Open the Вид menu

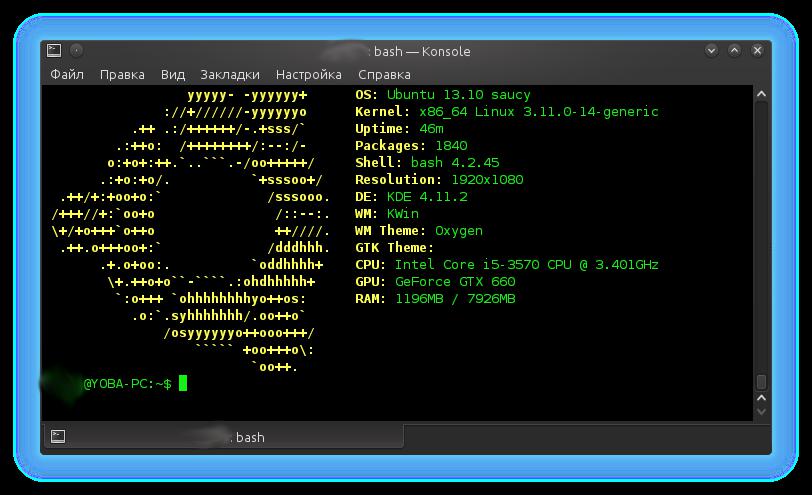[x=172, y=75]
